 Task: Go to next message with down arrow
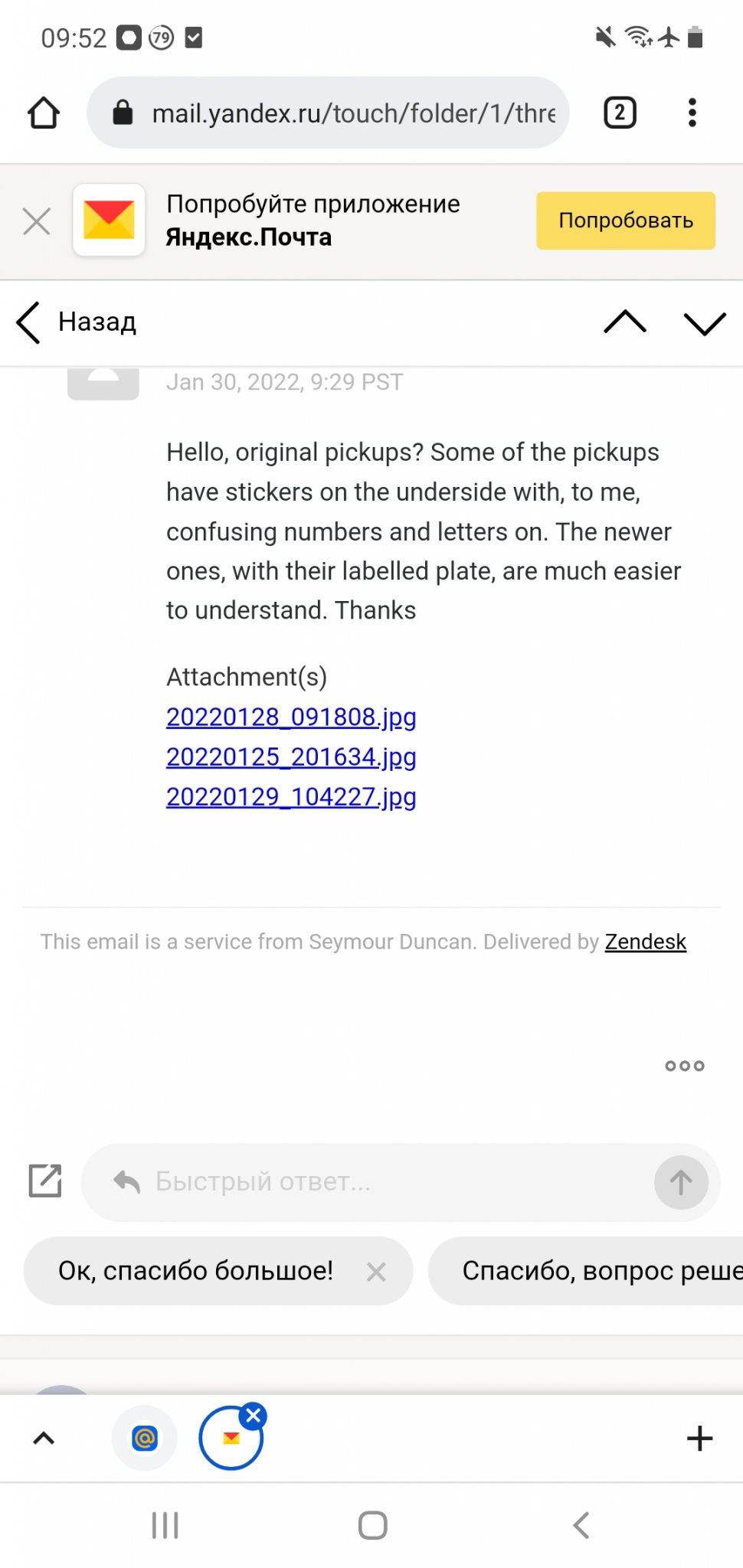tap(705, 322)
